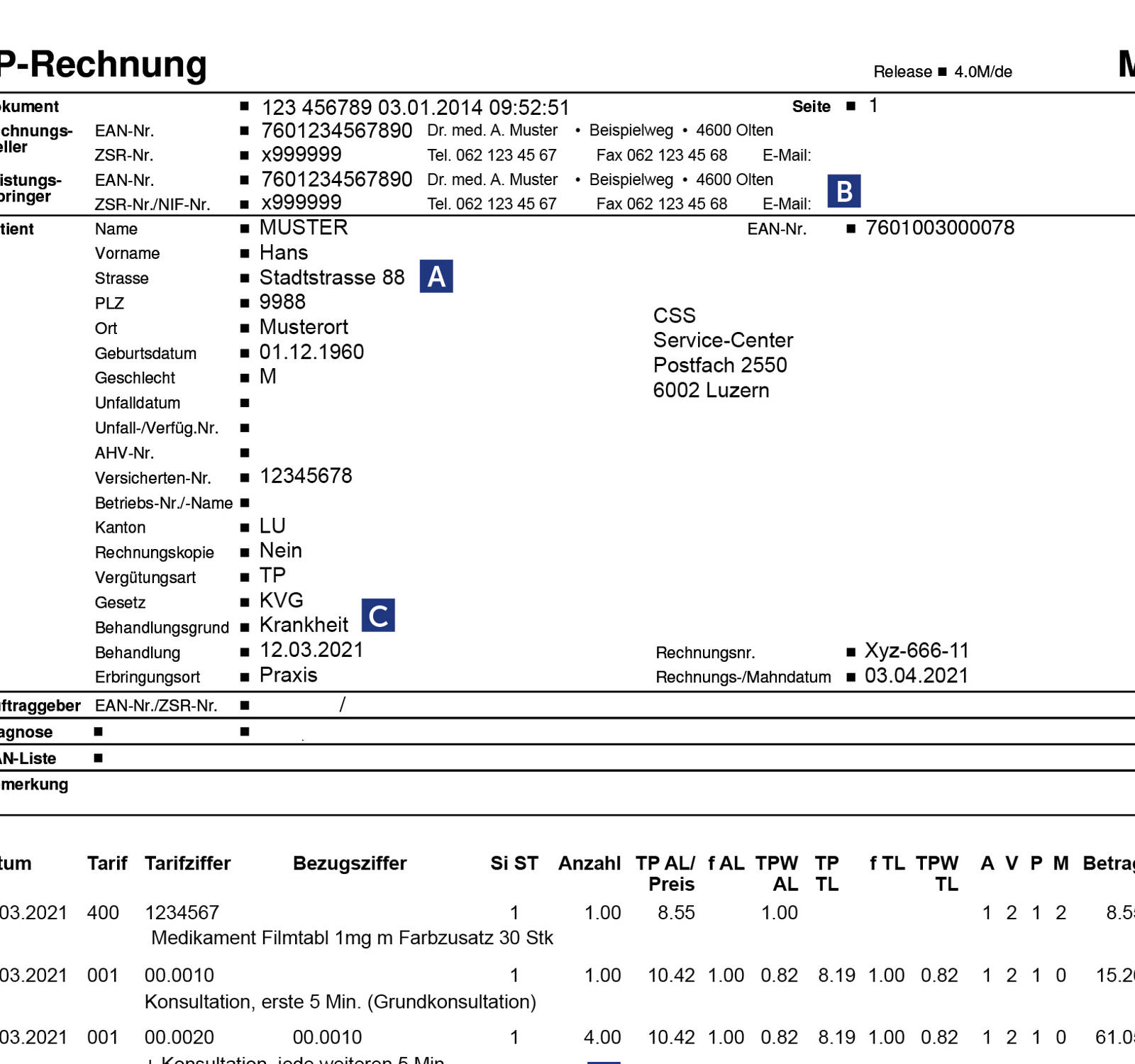Screen dimensions: 1135x1064
Task: Click the "Rechnungsnr." field label
Action: coord(705,653)
